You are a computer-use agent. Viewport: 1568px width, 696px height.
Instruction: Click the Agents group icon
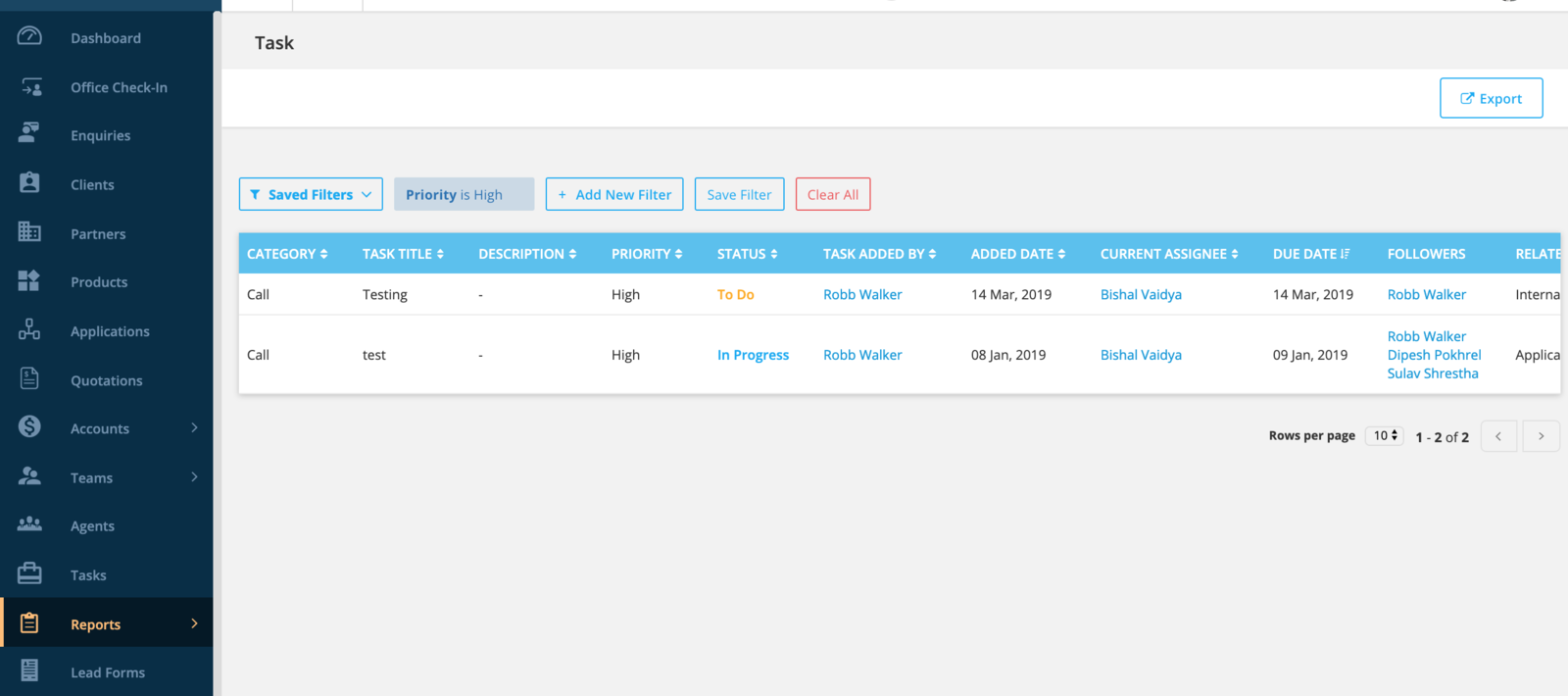pos(29,524)
